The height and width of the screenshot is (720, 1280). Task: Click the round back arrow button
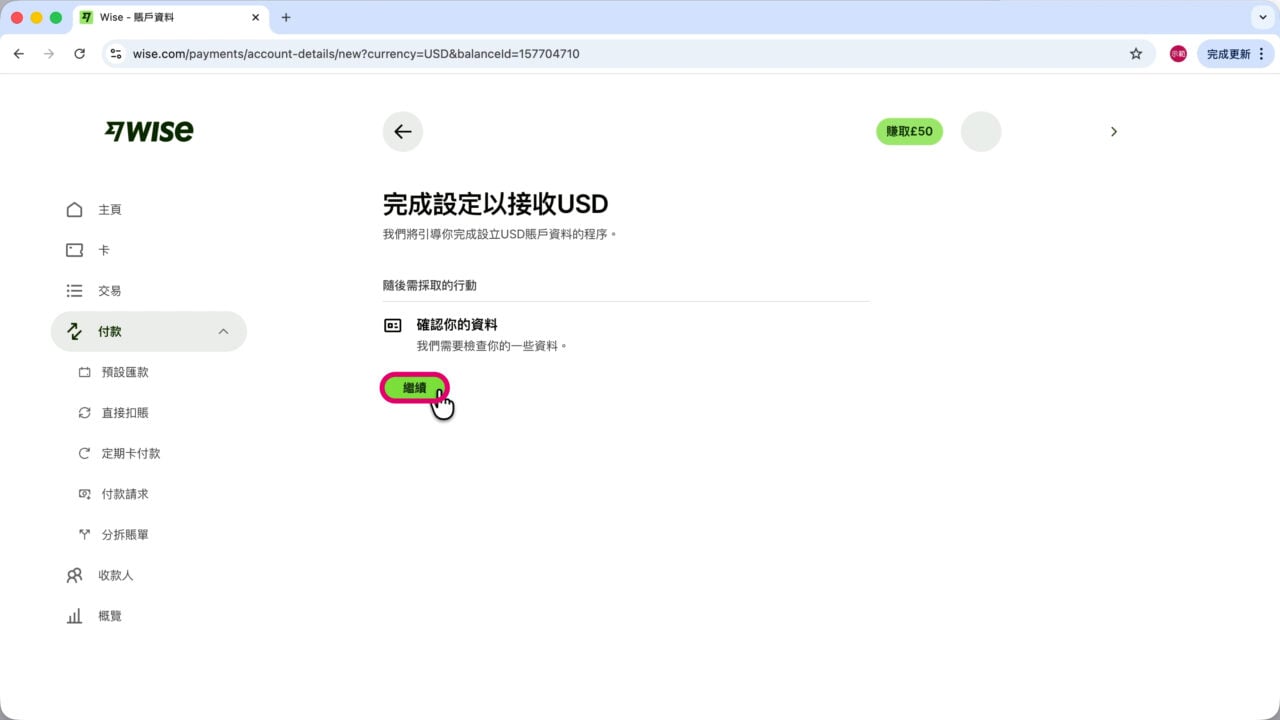click(403, 132)
